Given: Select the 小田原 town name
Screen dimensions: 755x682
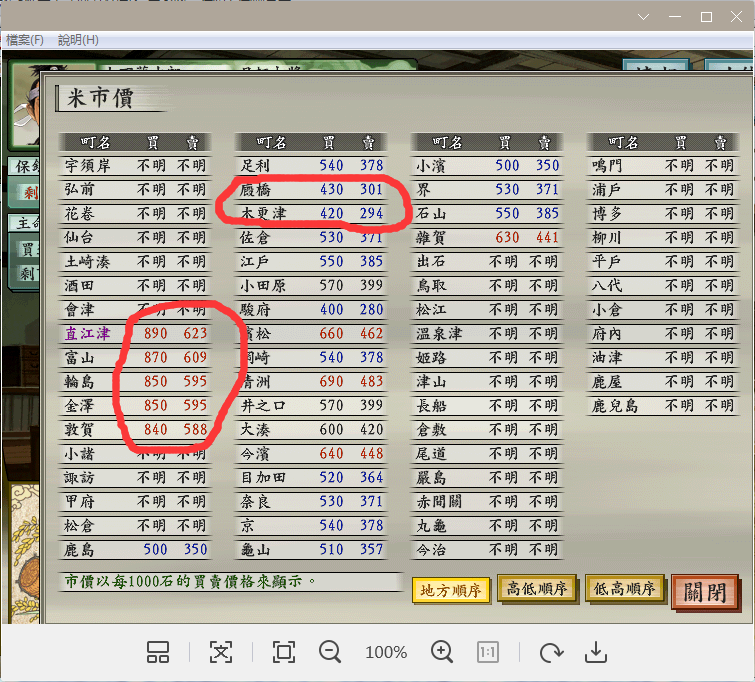Looking at the screenshot, I should point(263,285).
